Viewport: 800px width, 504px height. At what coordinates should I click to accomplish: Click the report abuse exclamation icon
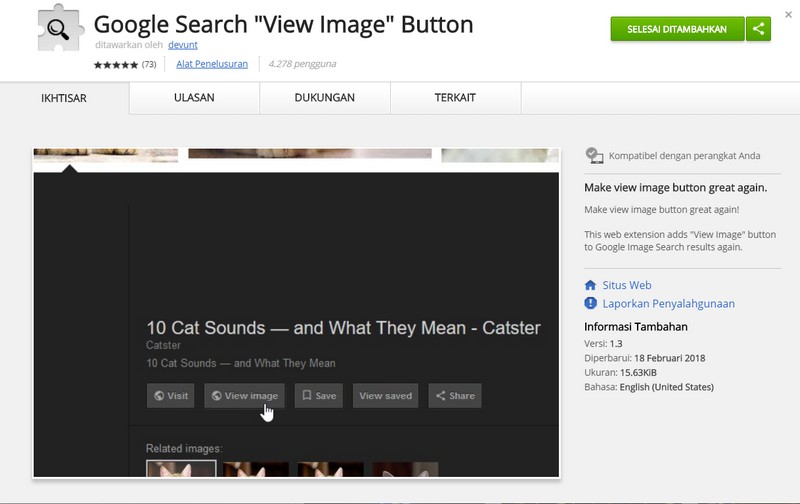590,304
